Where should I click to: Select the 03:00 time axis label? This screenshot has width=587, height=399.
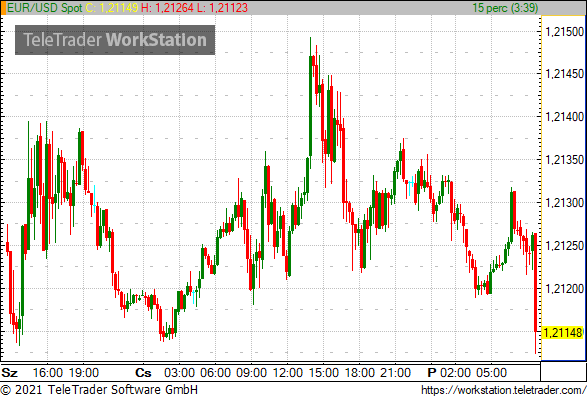point(179,373)
